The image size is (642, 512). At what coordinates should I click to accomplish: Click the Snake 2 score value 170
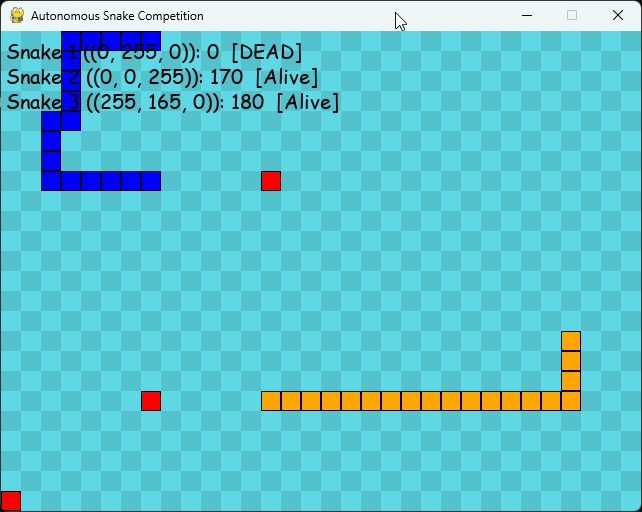[x=226, y=78]
